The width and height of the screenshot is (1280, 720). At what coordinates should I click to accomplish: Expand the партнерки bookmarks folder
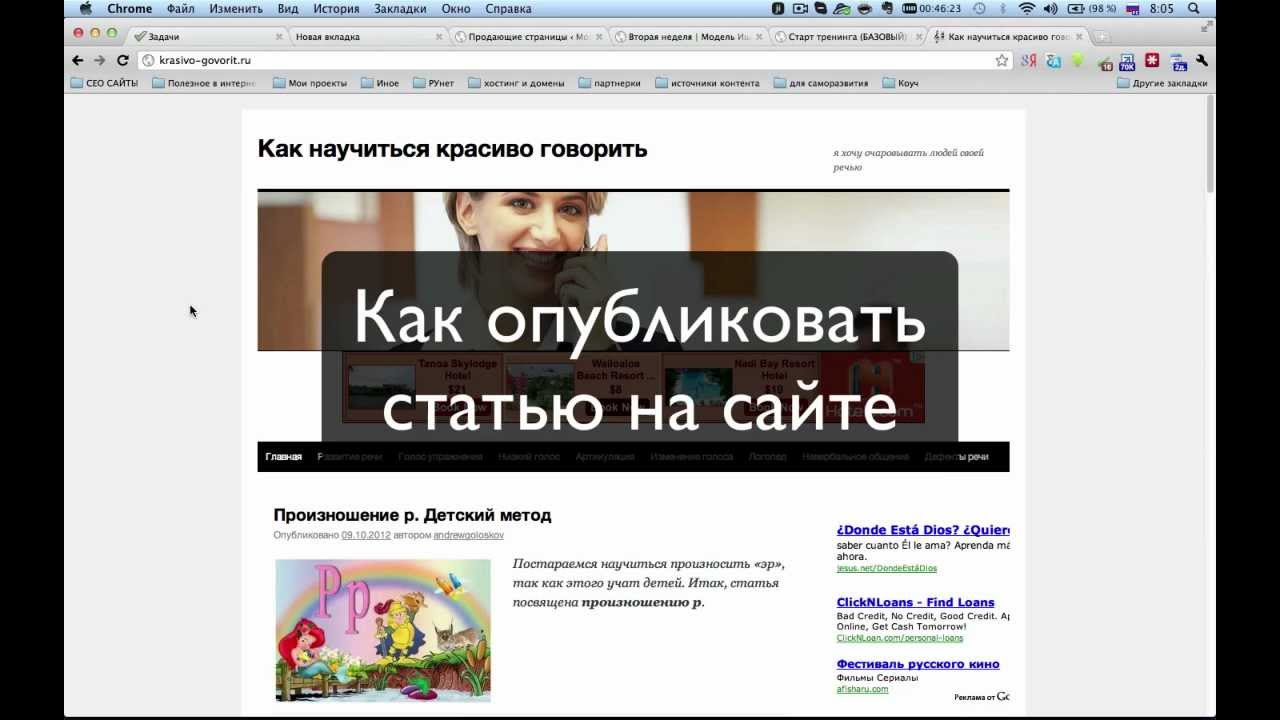610,83
